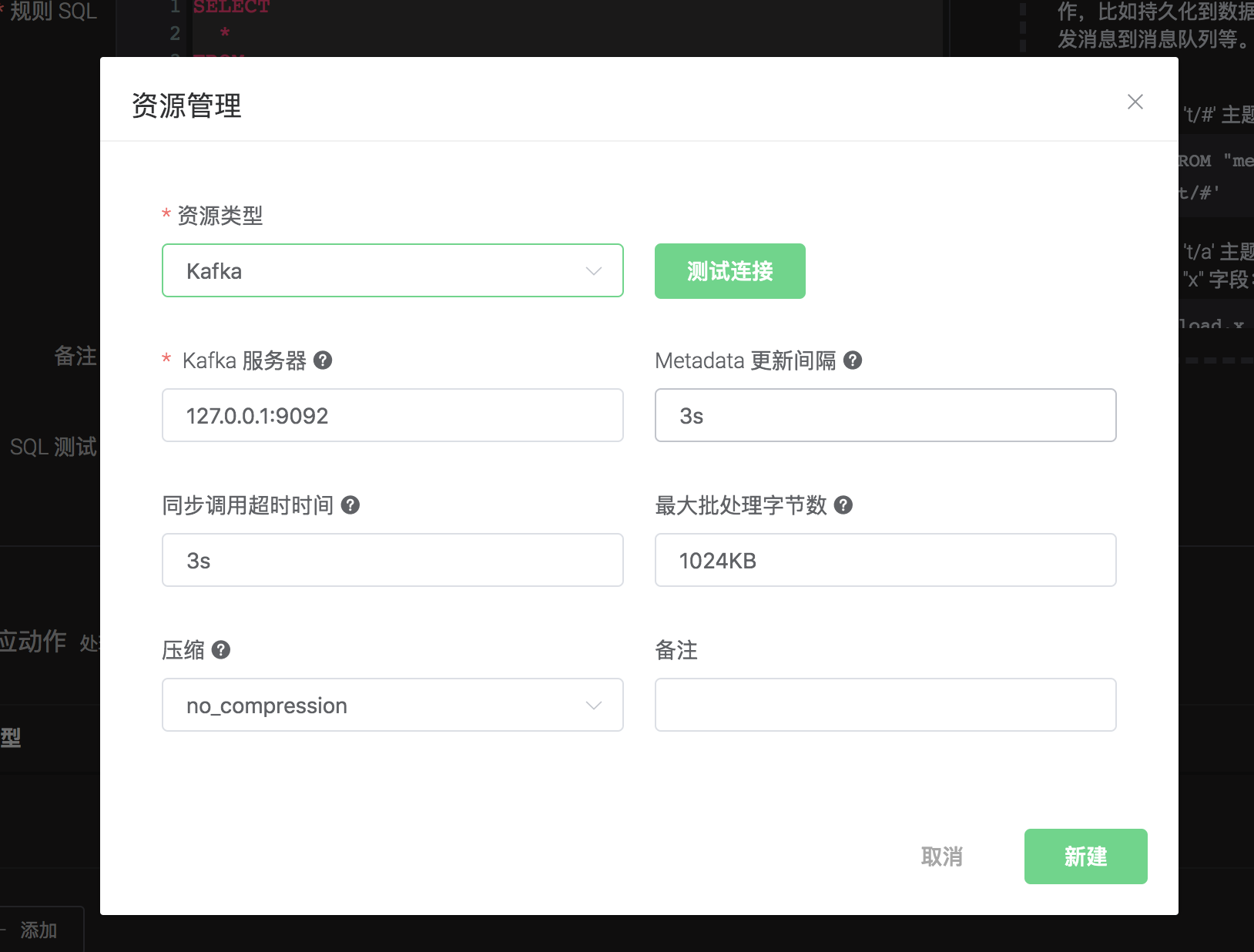Click help icon beside 同步调用超时时间 label
This screenshot has height=952, width=1254.
pos(350,504)
